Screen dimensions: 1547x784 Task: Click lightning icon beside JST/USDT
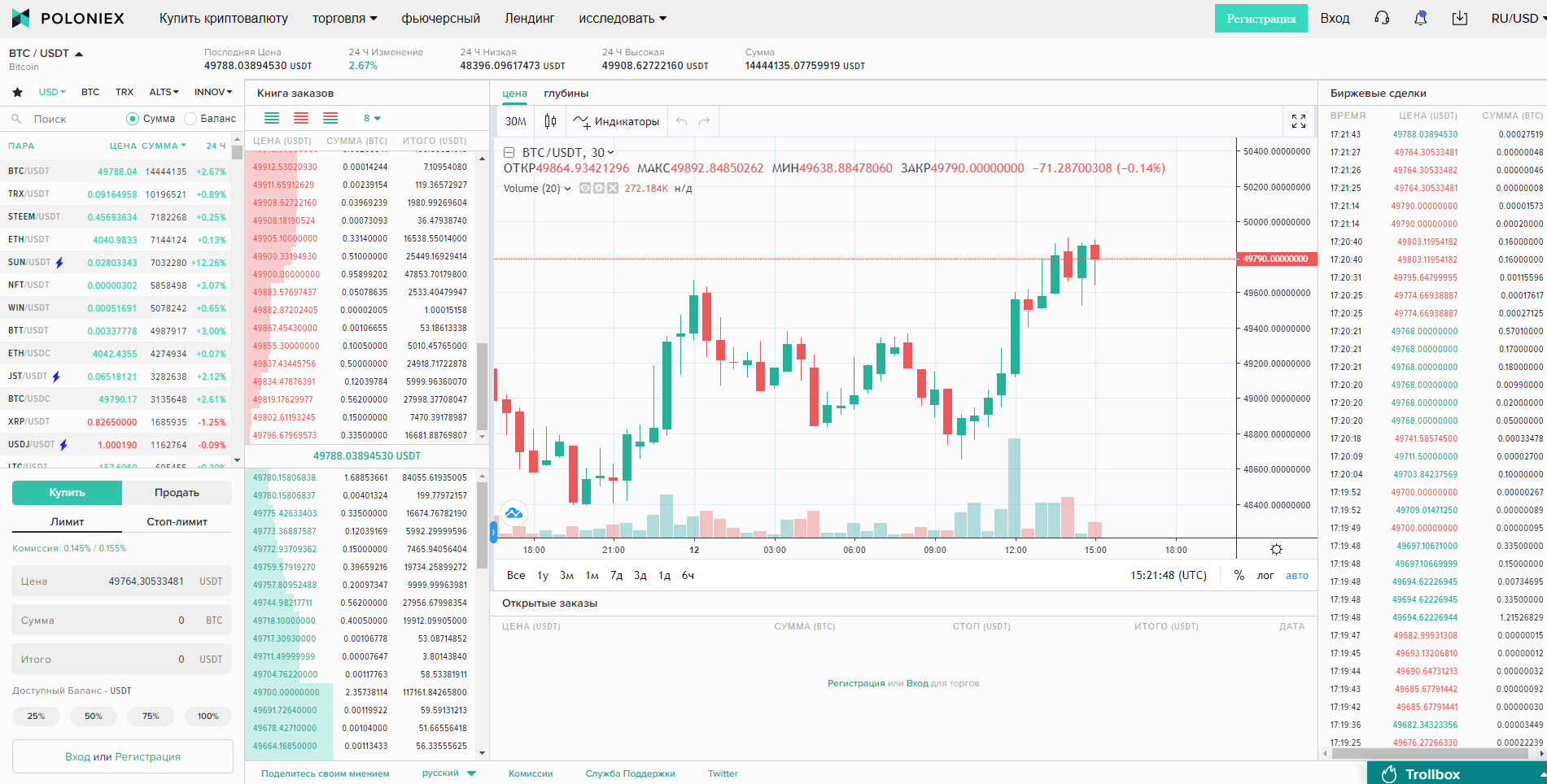click(56, 377)
